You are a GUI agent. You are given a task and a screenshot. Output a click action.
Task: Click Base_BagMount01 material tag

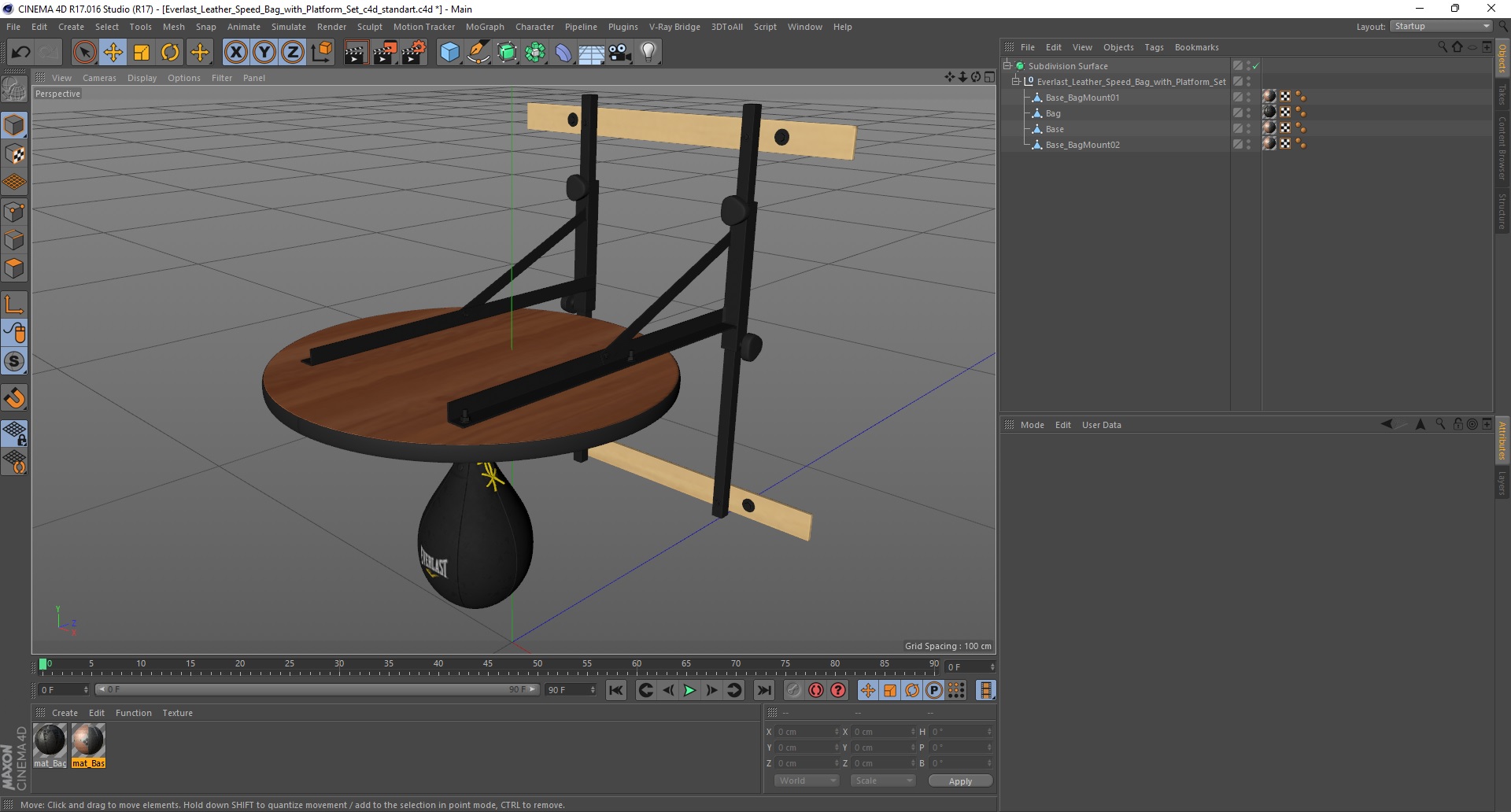(1269, 97)
